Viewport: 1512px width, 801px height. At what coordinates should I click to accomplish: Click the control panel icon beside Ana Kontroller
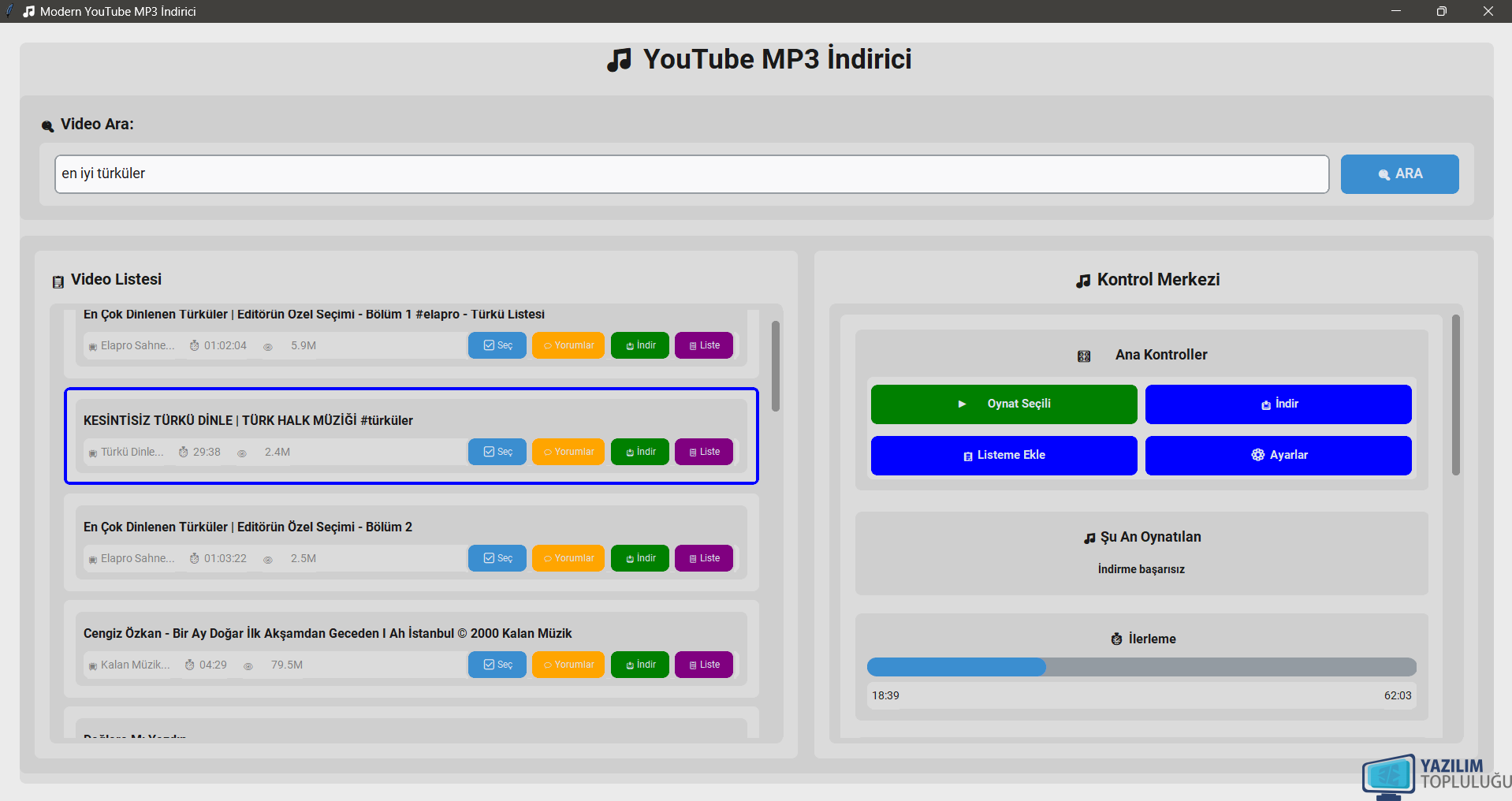pos(1084,356)
